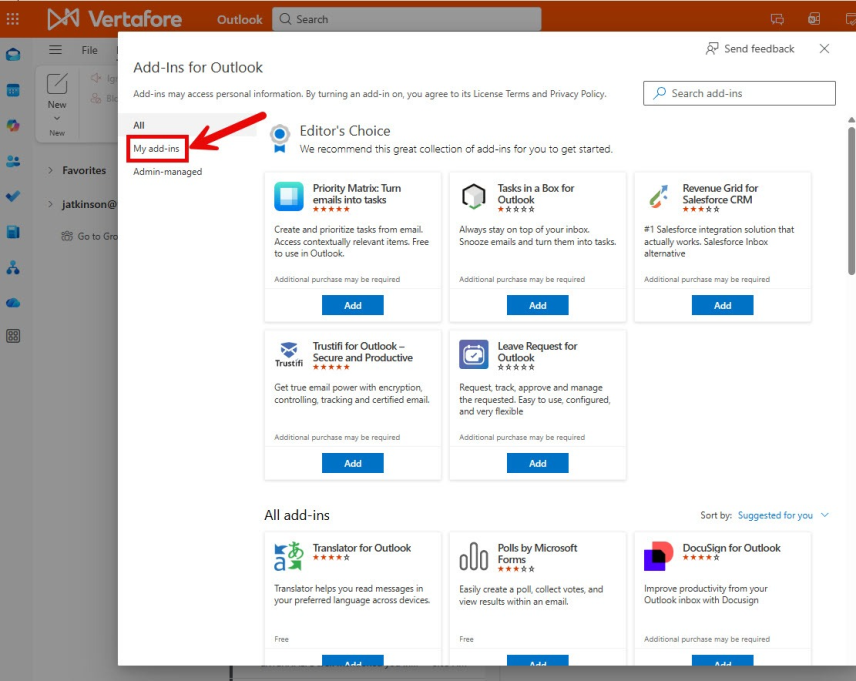The width and height of the screenshot is (856, 681).
Task: Open the Sort by dropdown
Action: pyautogui.click(x=783, y=516)
